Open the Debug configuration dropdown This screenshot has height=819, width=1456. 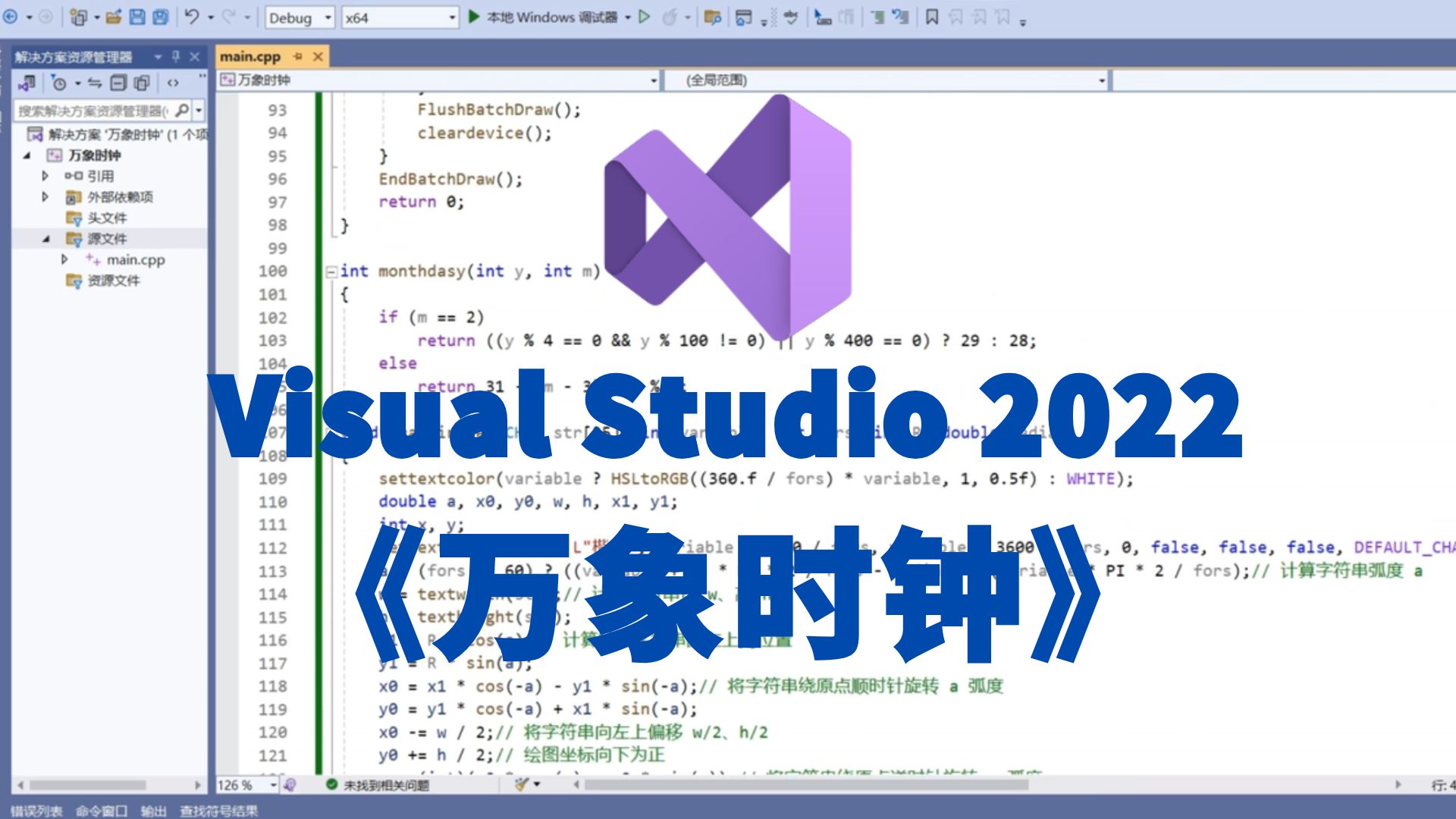300,17
